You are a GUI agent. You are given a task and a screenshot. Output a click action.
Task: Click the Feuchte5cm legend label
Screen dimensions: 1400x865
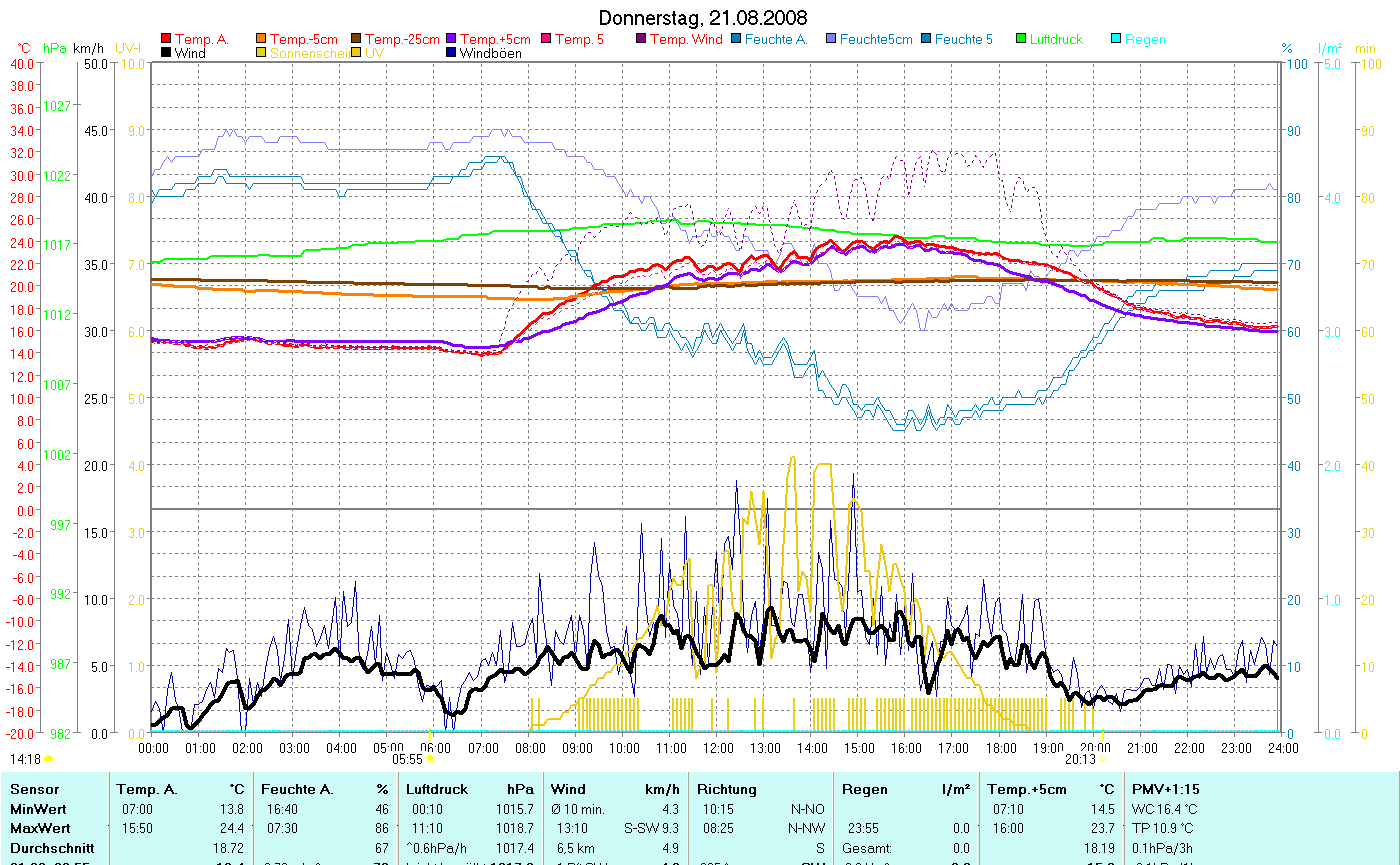pos(876,40)
